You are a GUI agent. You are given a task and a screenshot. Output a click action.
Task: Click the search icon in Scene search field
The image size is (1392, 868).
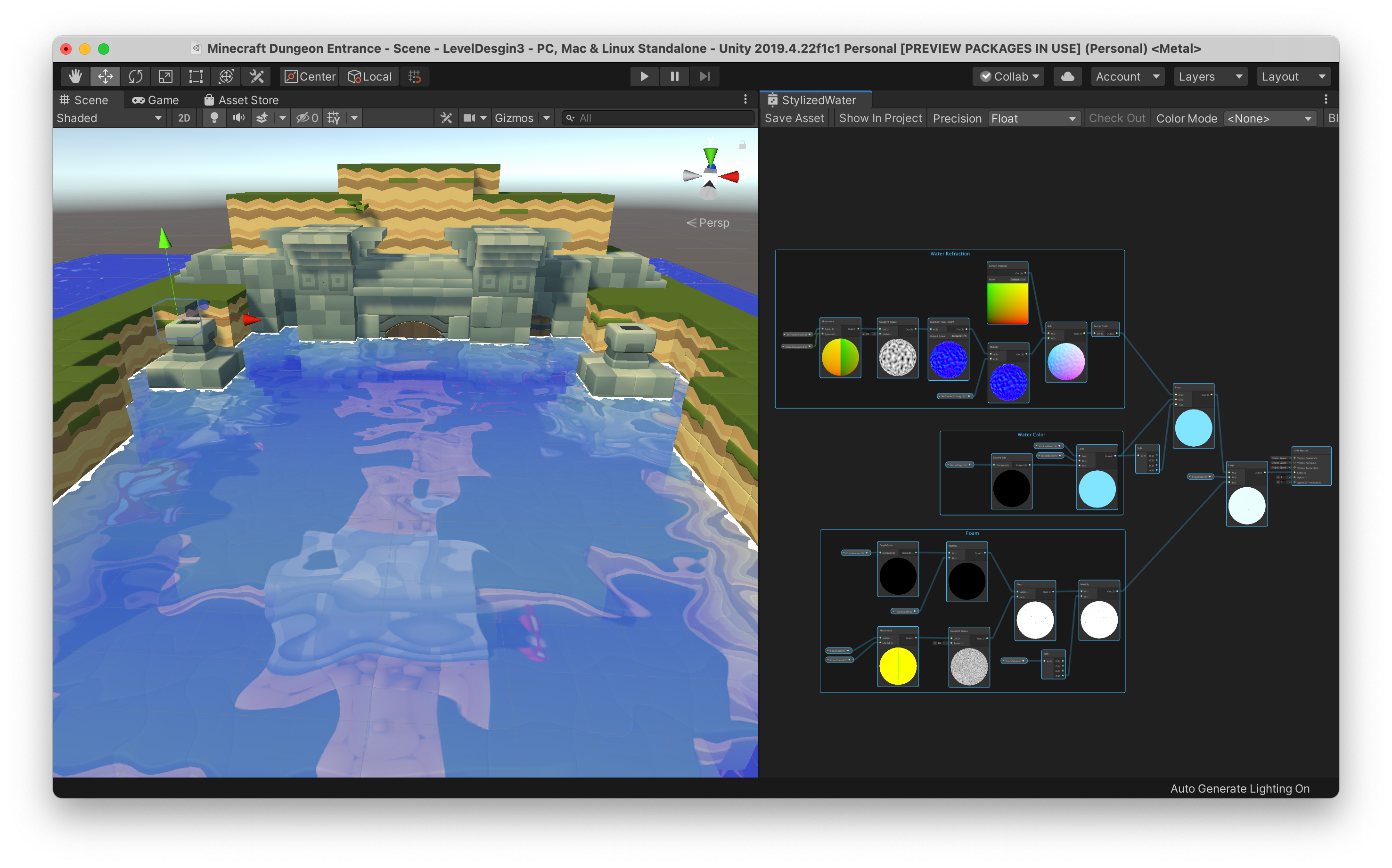point(570,118)
